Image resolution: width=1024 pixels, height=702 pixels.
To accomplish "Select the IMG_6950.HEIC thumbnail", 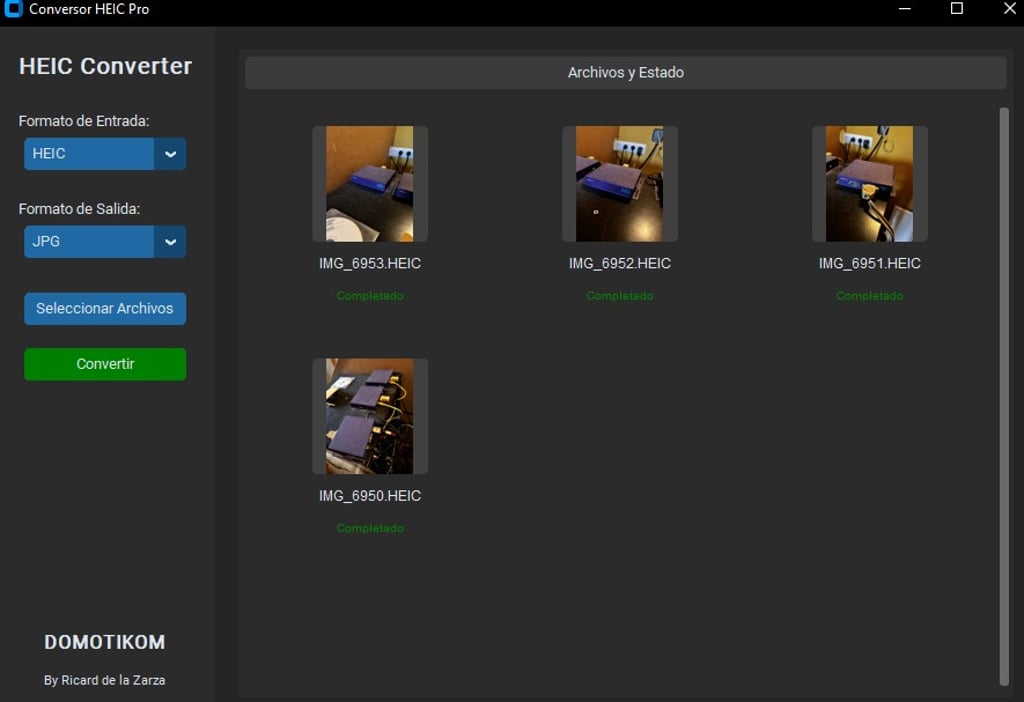I will tap(370, 415).
